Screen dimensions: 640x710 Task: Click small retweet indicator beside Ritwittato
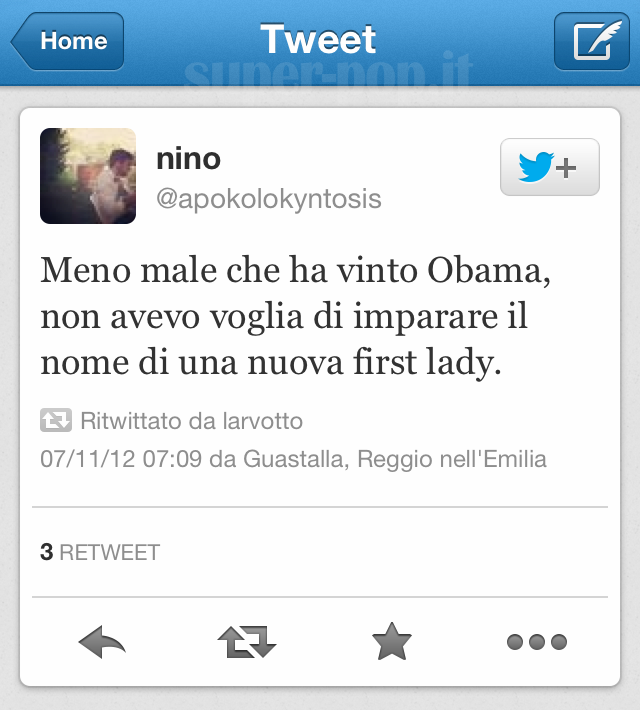(x=56, y=420)
